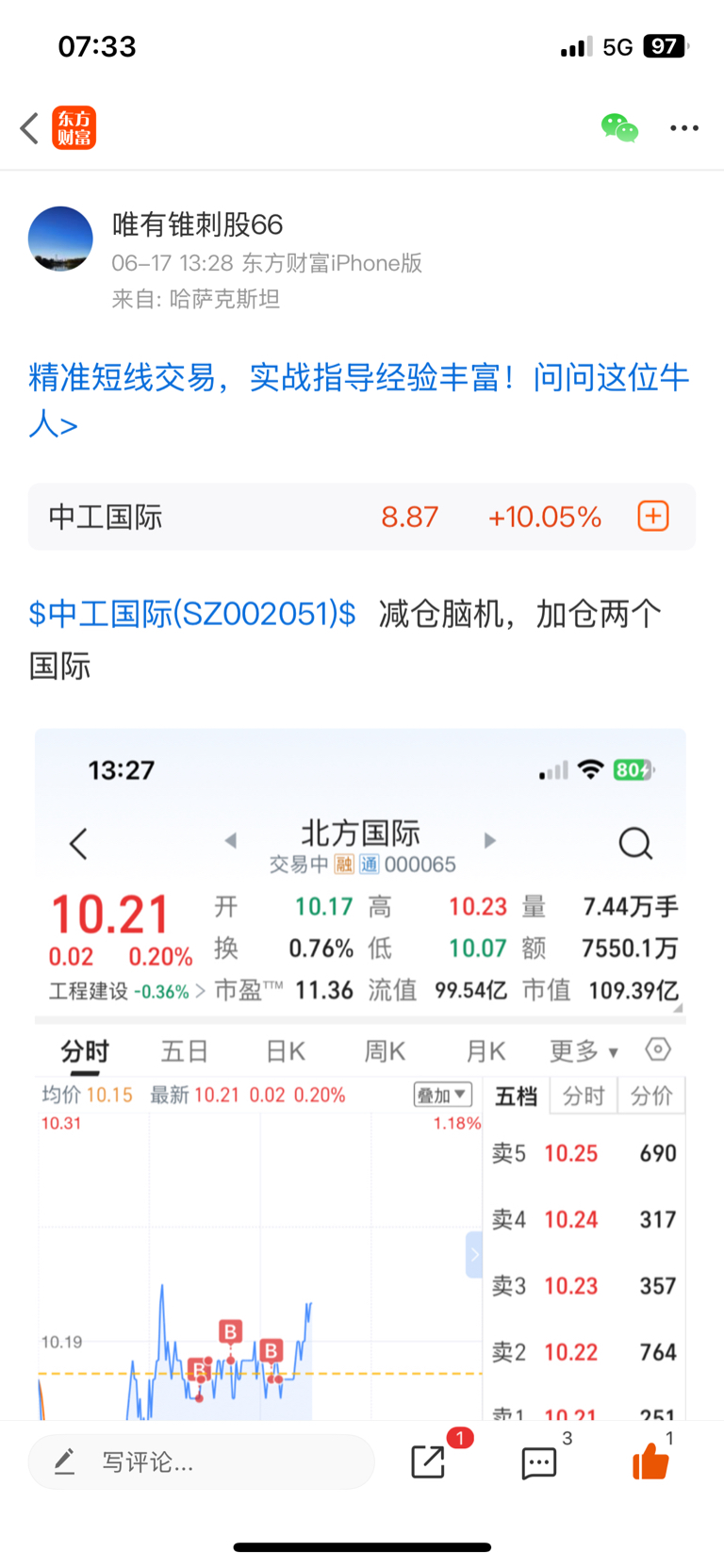This screenshot has width=724, height=1568.
Task: Open the 叠加 overlay dropdown
Action: click(443, 1095)
